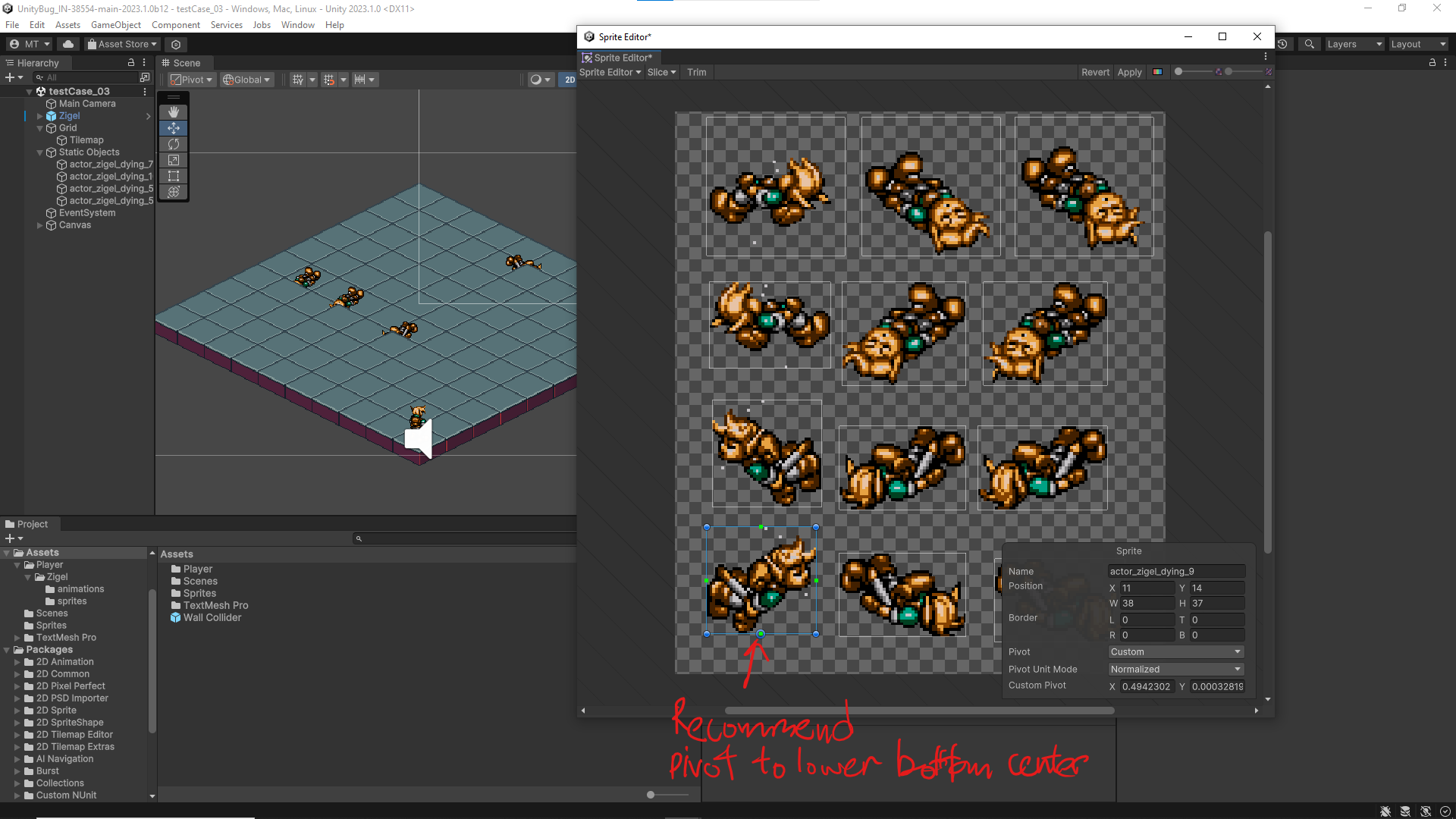The image size is (1456, 819).
Task: Toggle the Hierarchy panel lock
Action: (x=131, y=63)
